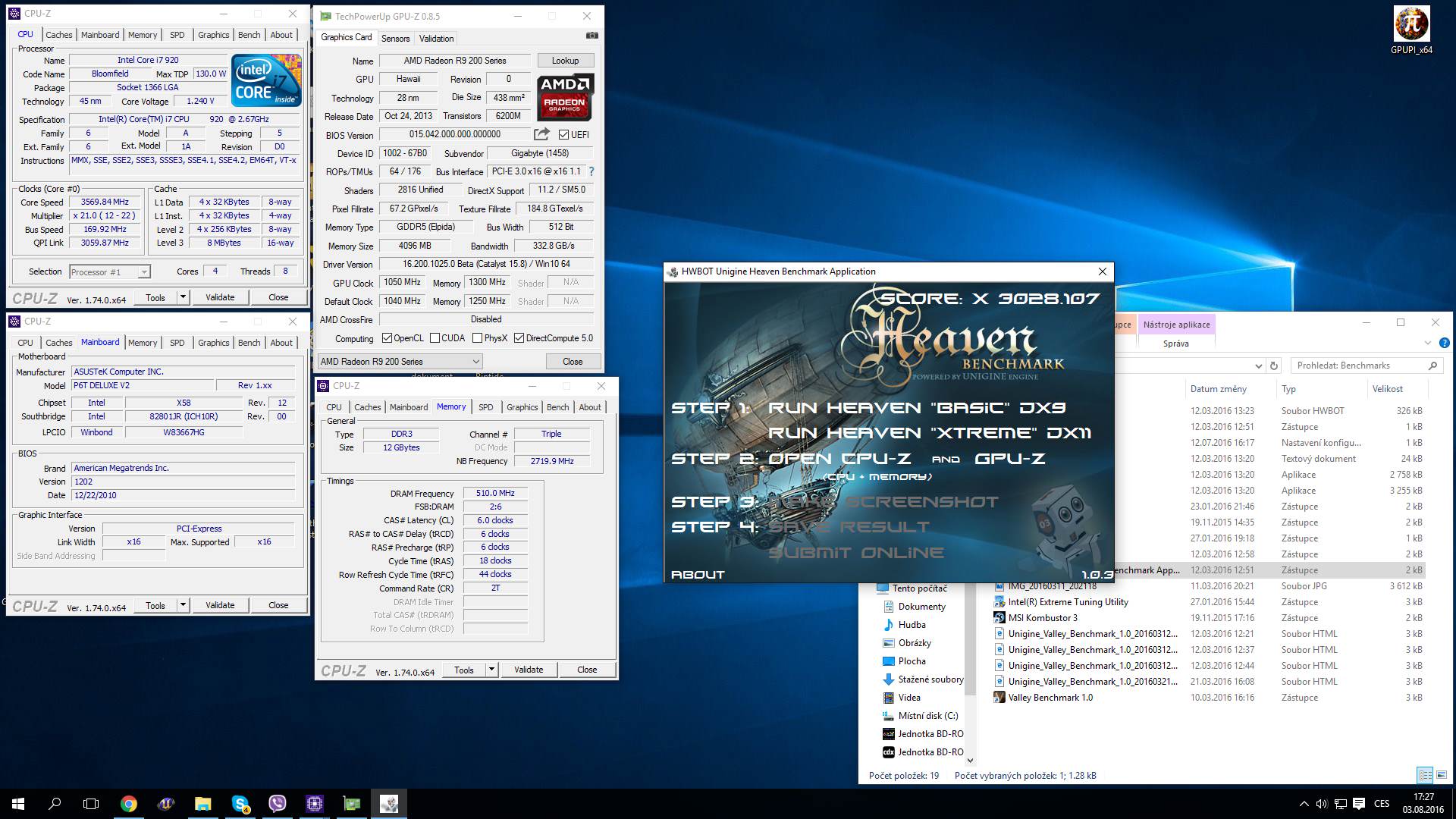
Task: Click the search magnifier in the Benchmarks search box
Action: coord(1432,366)
